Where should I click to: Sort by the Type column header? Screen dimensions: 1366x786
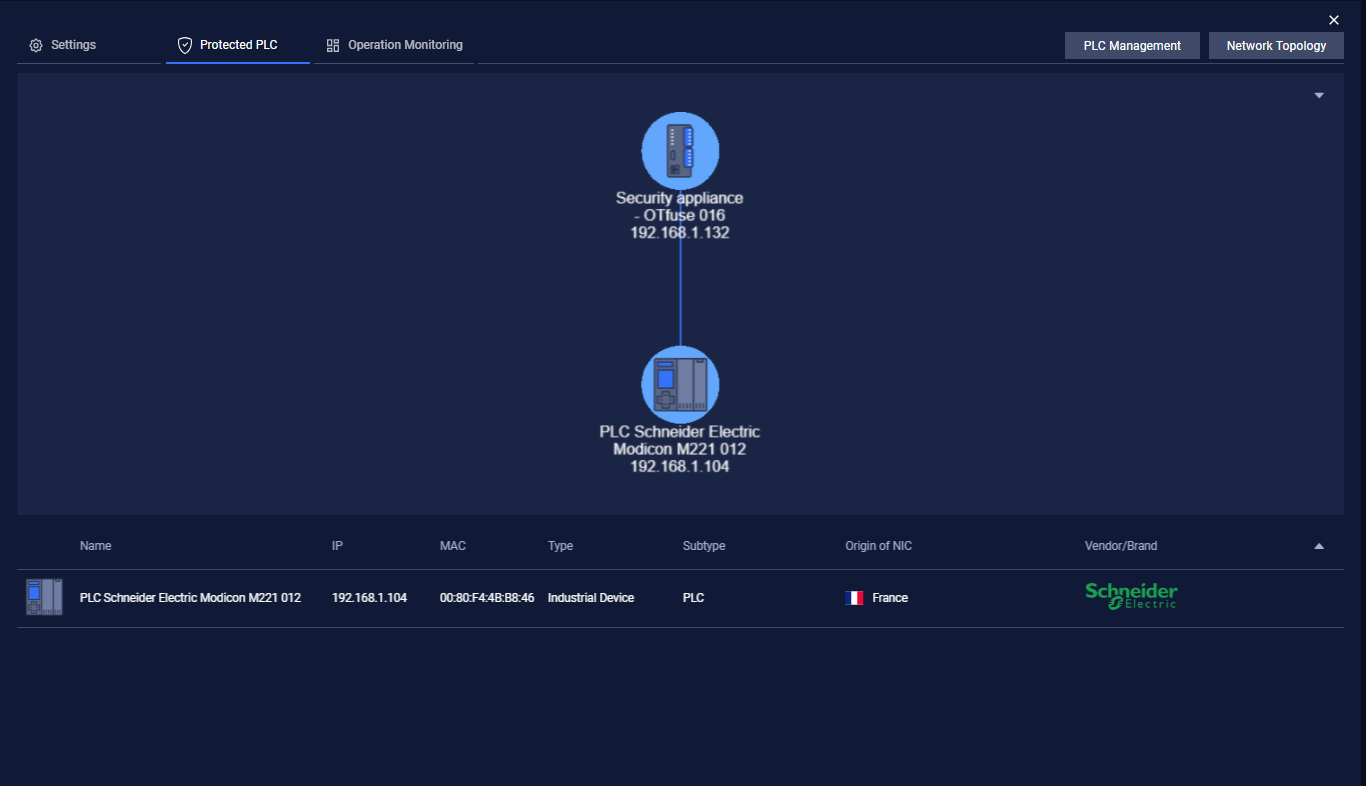(560, 546)
